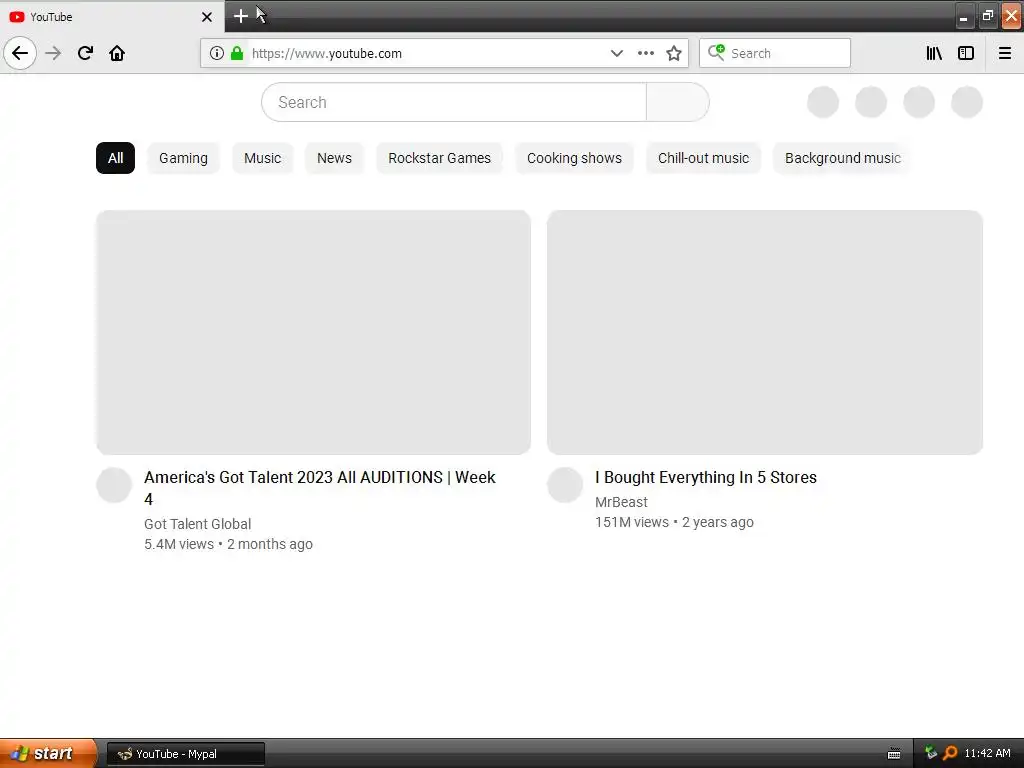The image size is (1024, 768).
Task: Open the Windows start menu
Action: (47, 753)
